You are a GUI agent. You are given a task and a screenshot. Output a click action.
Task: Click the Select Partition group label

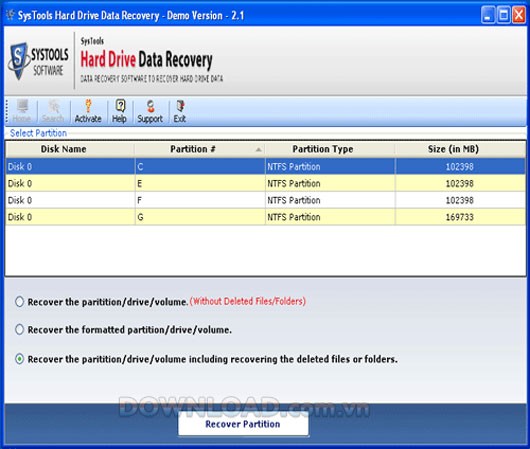(x=38, y=133)
